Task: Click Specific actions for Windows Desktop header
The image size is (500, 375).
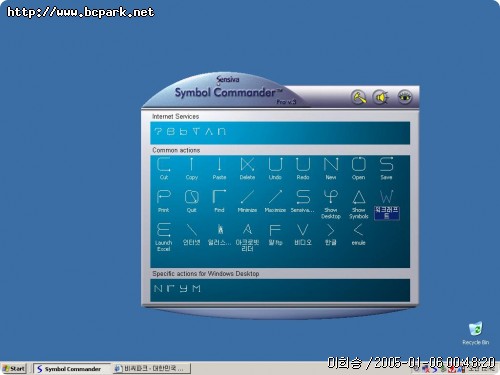Action: [x=206, y=274]
